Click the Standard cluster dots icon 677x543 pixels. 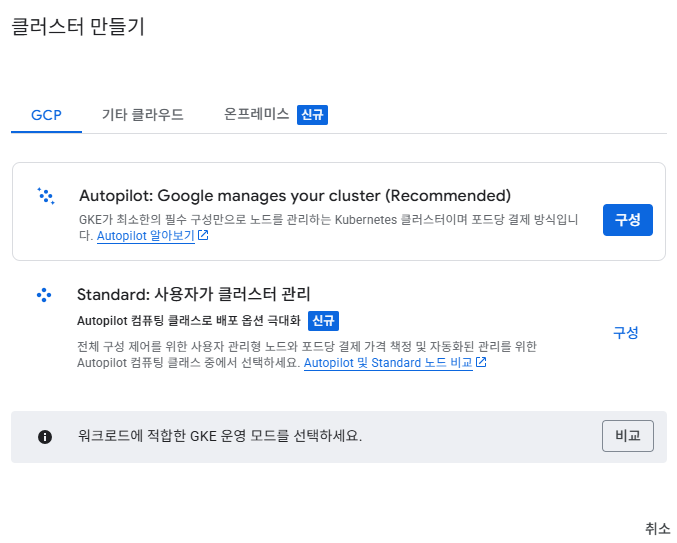[44, 295]
